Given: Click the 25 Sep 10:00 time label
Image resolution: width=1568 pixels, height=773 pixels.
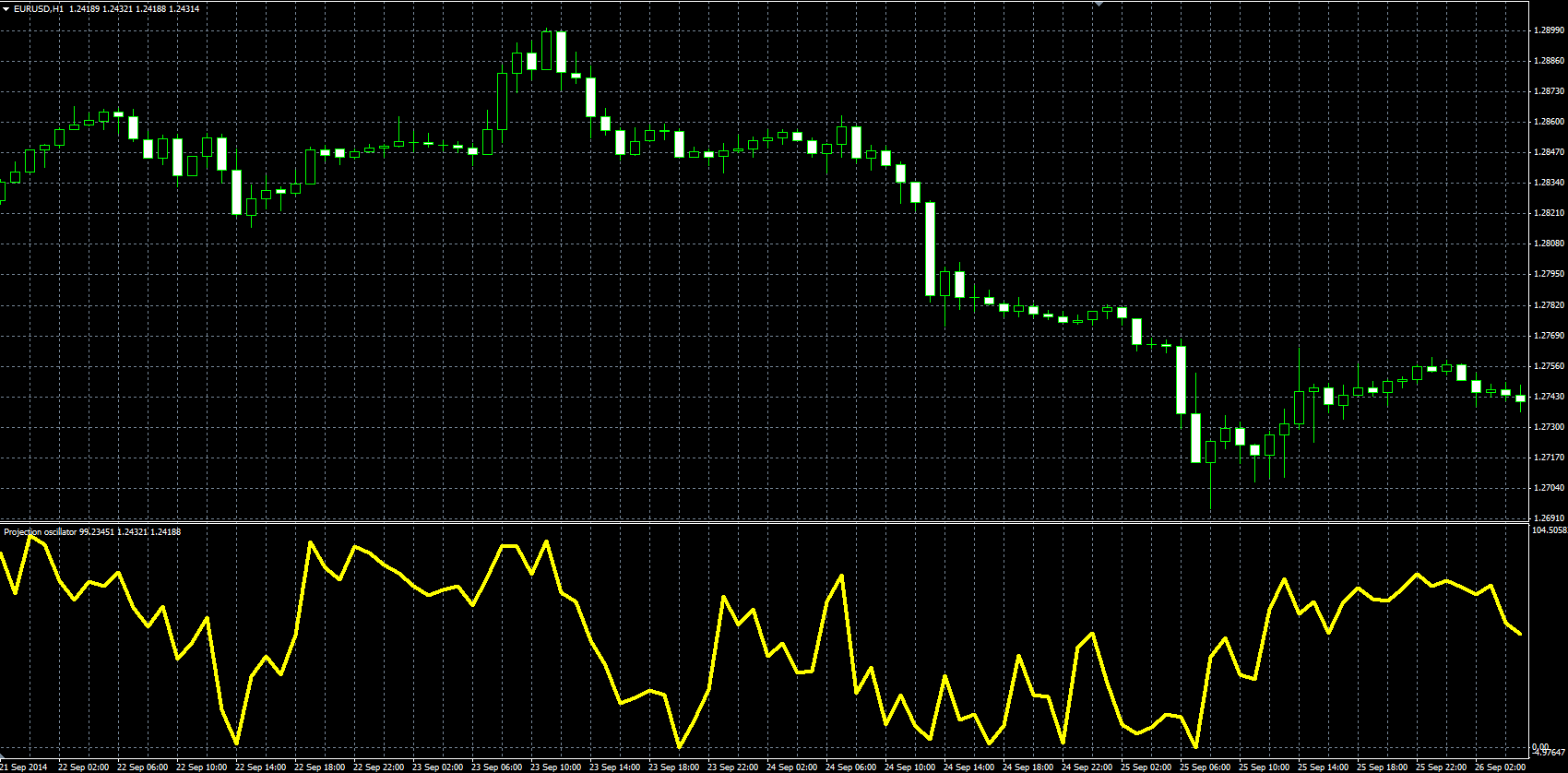Looking at the screenshot, I should pos(1264,767).
